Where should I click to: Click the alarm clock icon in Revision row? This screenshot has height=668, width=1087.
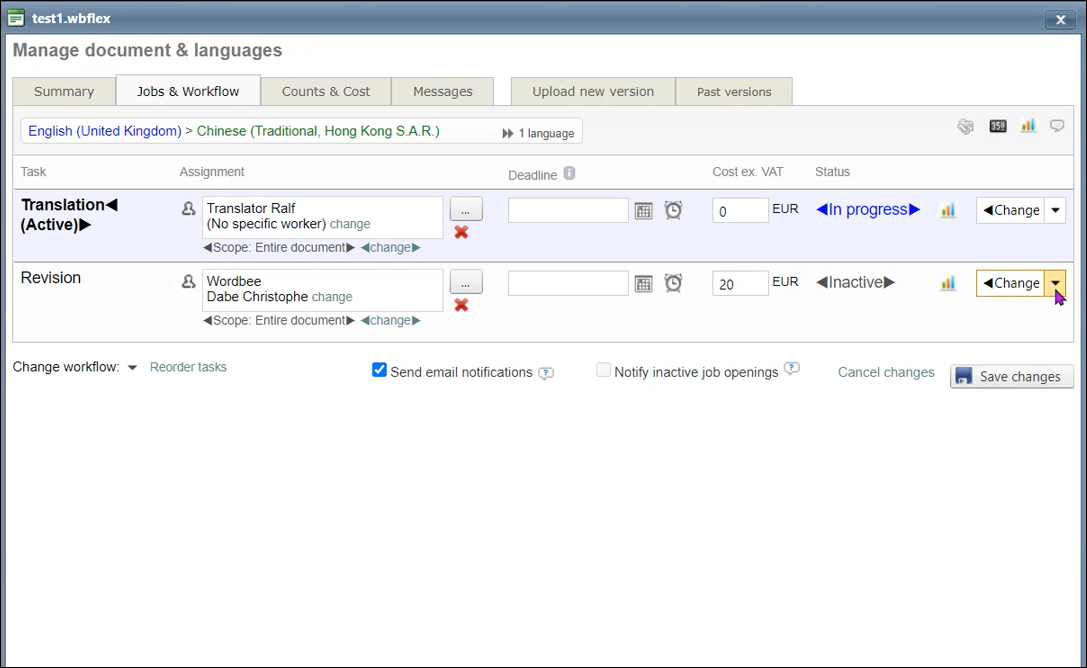(674, 284)
